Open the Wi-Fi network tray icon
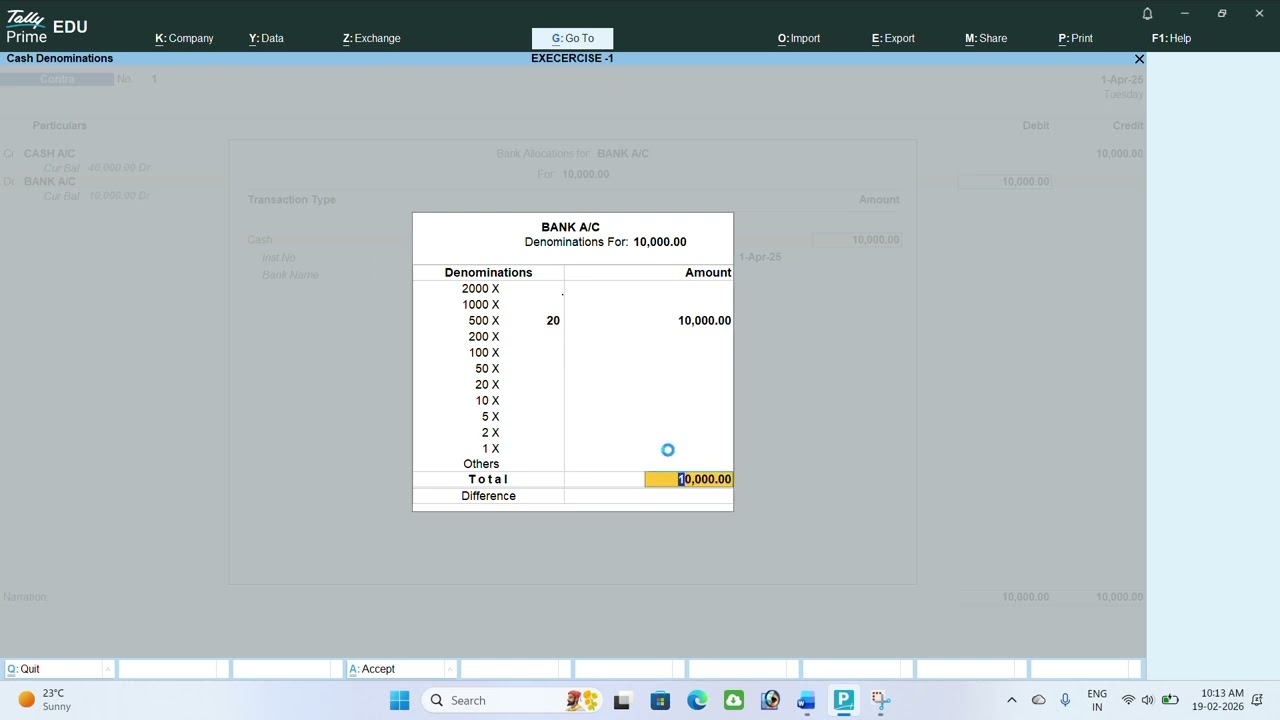 pos(1128,700)
